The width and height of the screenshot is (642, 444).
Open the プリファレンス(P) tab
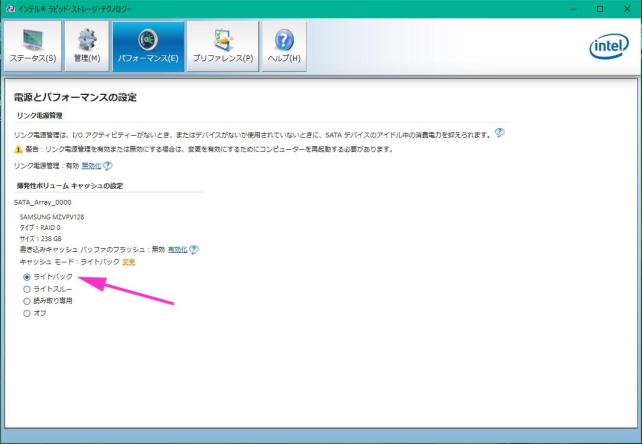tap(223, 46)
